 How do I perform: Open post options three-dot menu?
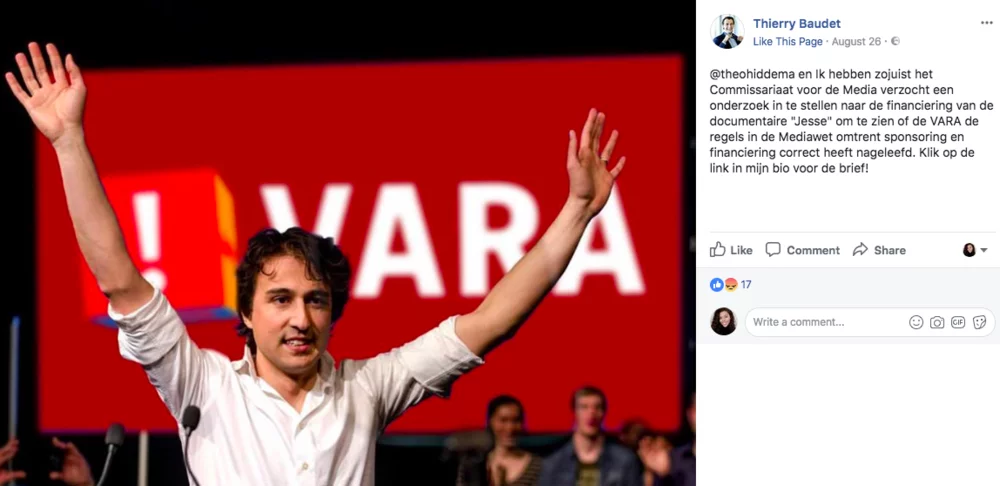coord(987,23)
